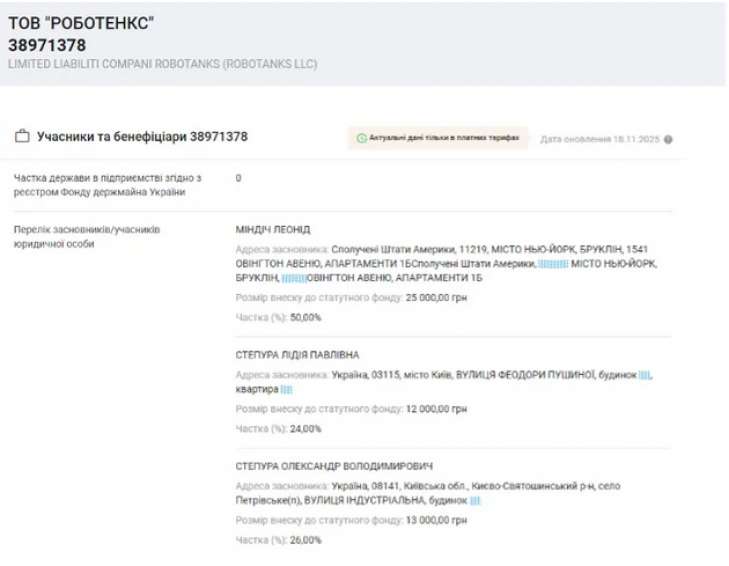Reveal hidden postal code after second Сполучені Штати Америки

pos(553,264)
